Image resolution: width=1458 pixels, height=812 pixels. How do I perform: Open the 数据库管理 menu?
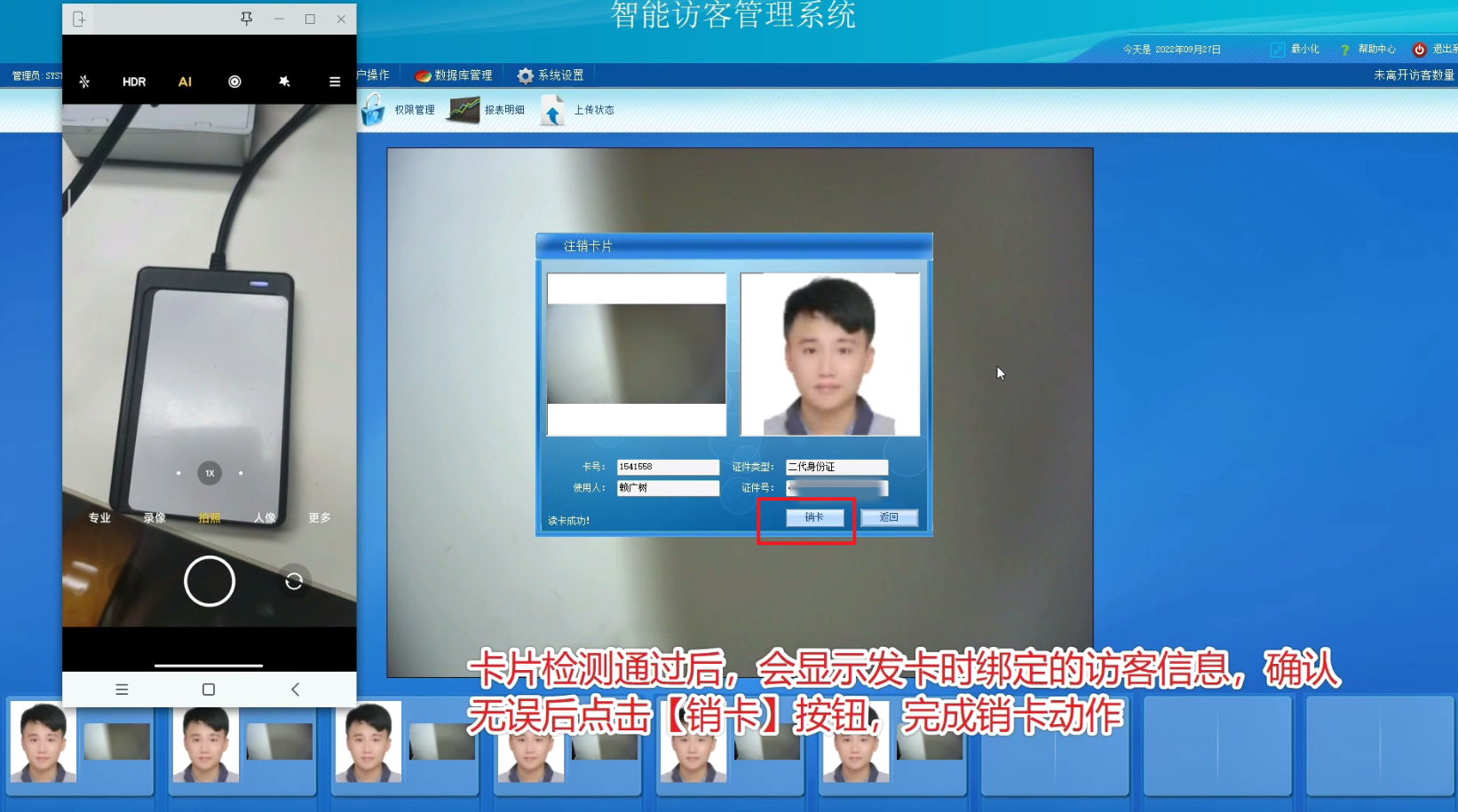click(454, 75)
